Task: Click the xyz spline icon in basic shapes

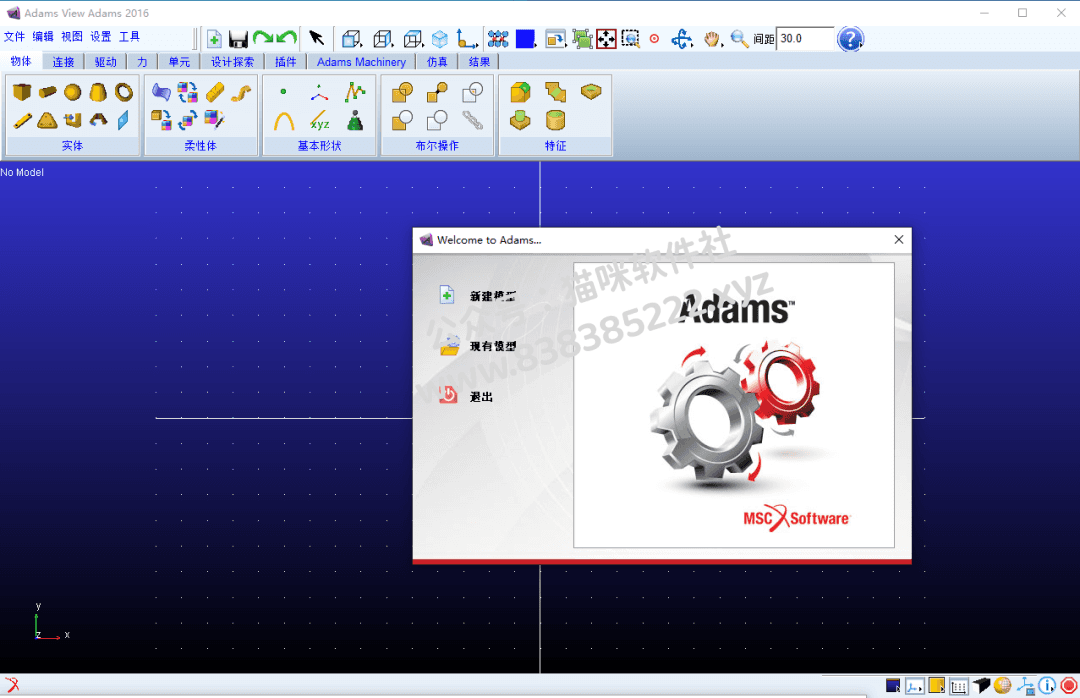Action: pyautogui.click(x=319, y=121)
